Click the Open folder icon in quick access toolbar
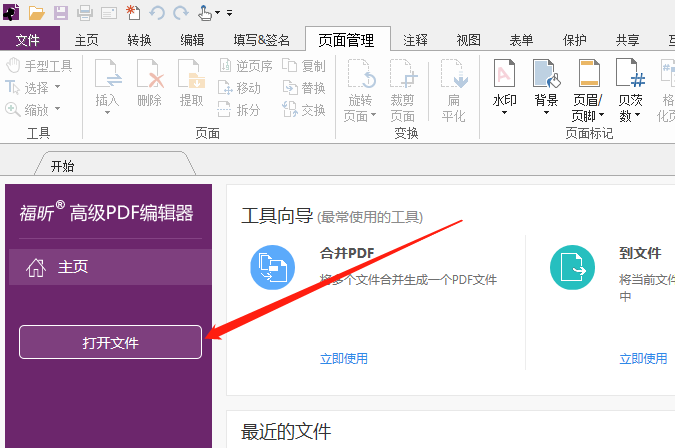Viewport: 675px width, 448px height. coord(37,13)
